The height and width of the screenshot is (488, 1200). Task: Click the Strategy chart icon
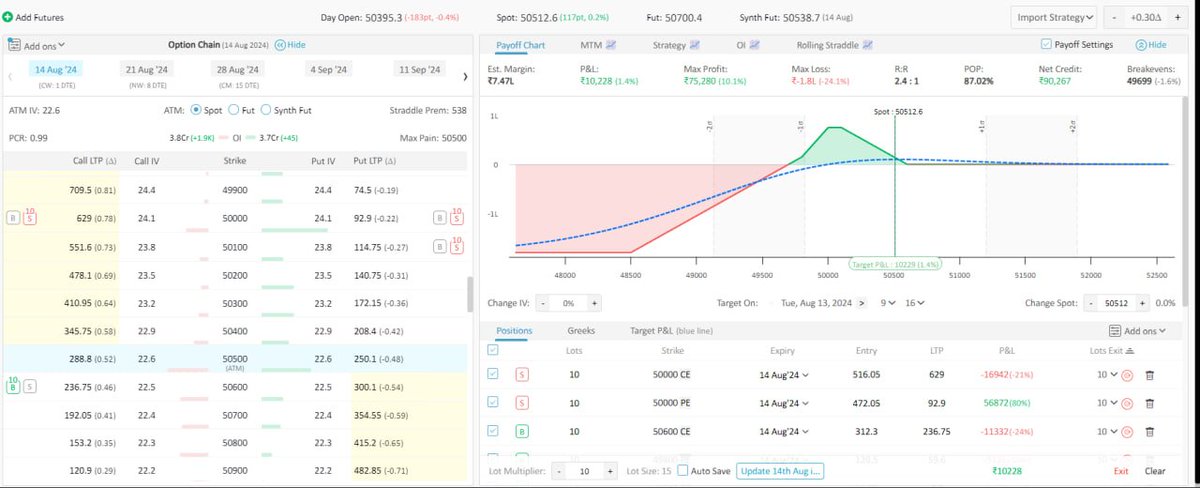(695, 45)
